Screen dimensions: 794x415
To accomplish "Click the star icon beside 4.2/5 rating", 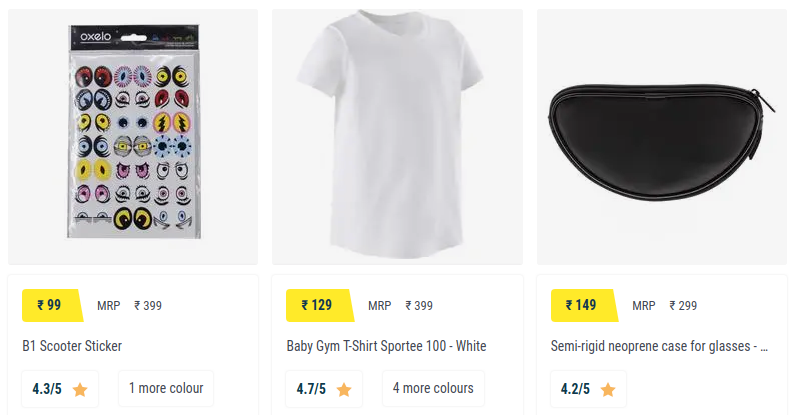I will (x=608, y=390).
